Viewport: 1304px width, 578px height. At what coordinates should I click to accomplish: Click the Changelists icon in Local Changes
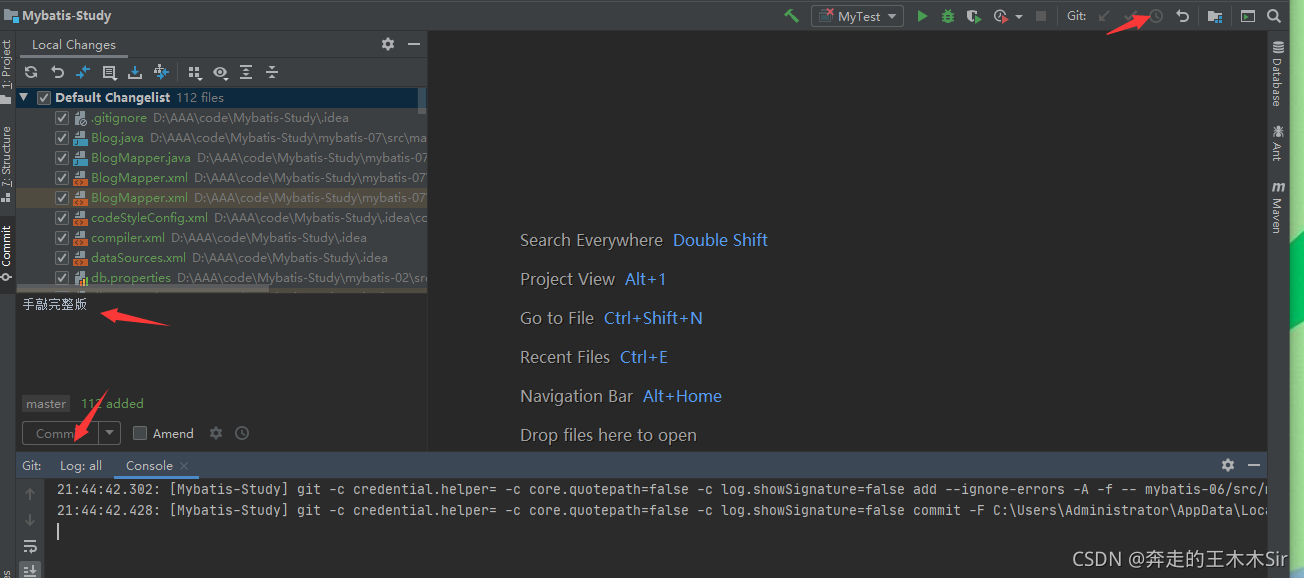(109, 72)
